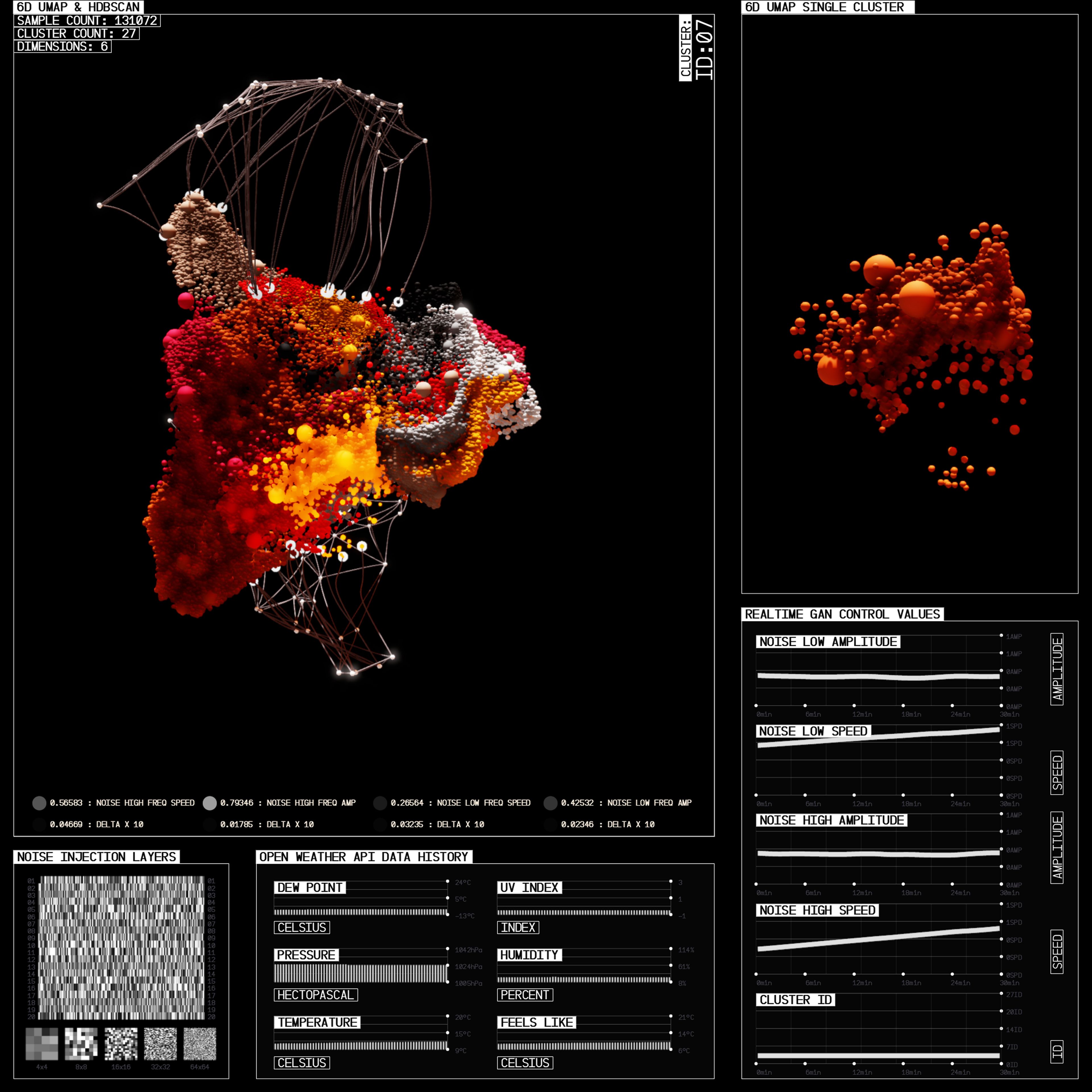Toggle the PERCENT unit under HUMIDITY
This screenshot has height=1092, width=1092.
pos(524,995)
